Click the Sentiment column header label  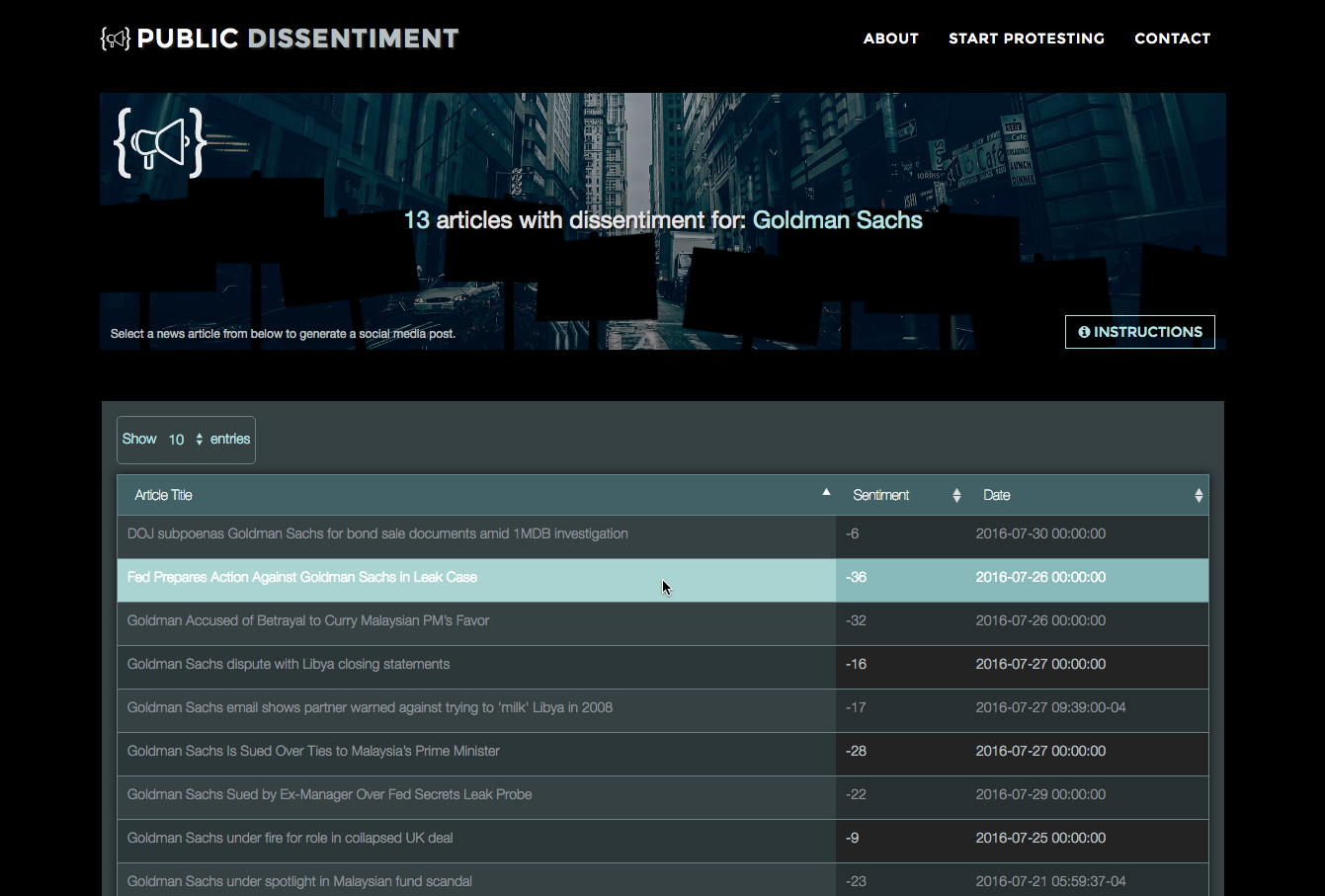click(x=880, y=495)
